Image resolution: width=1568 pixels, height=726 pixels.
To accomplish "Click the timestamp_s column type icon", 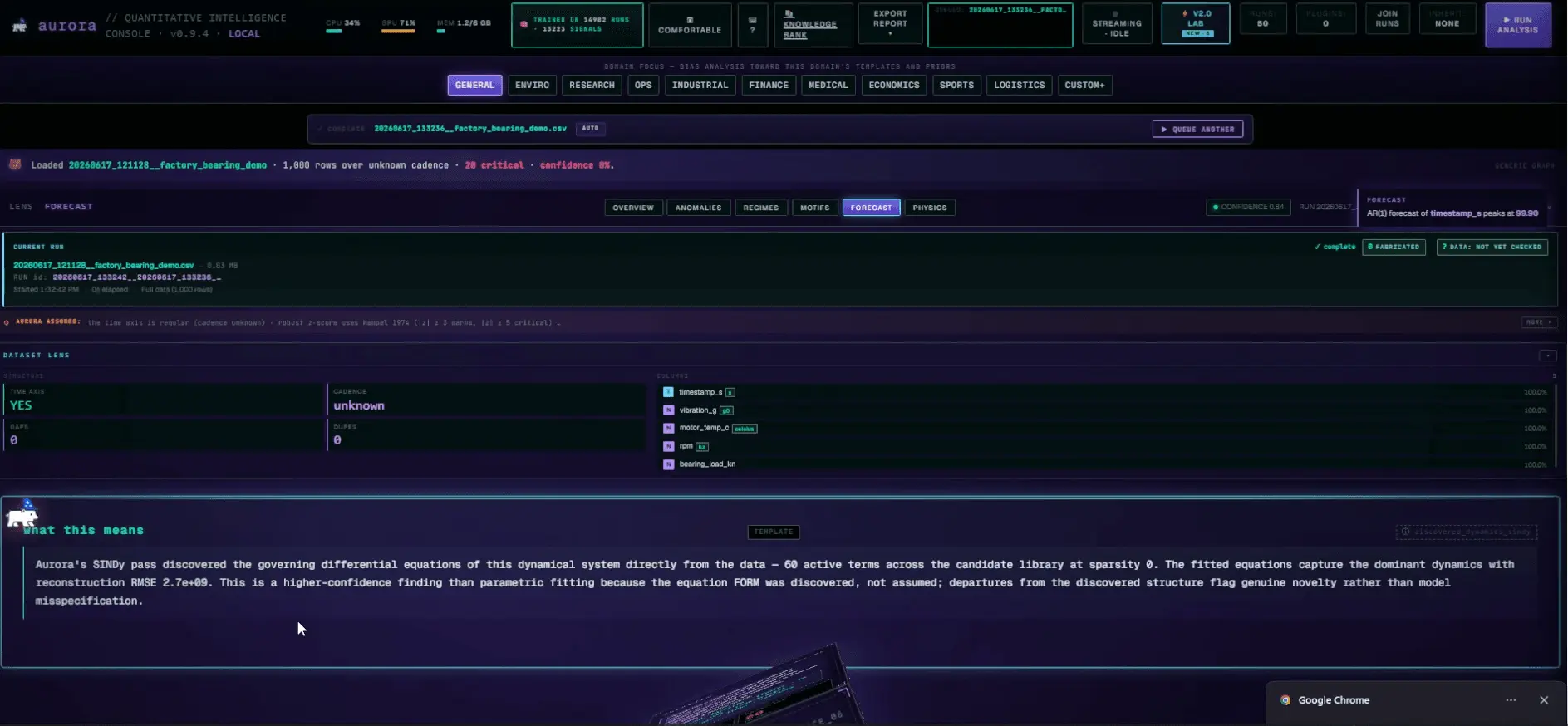I will point(668,392).
